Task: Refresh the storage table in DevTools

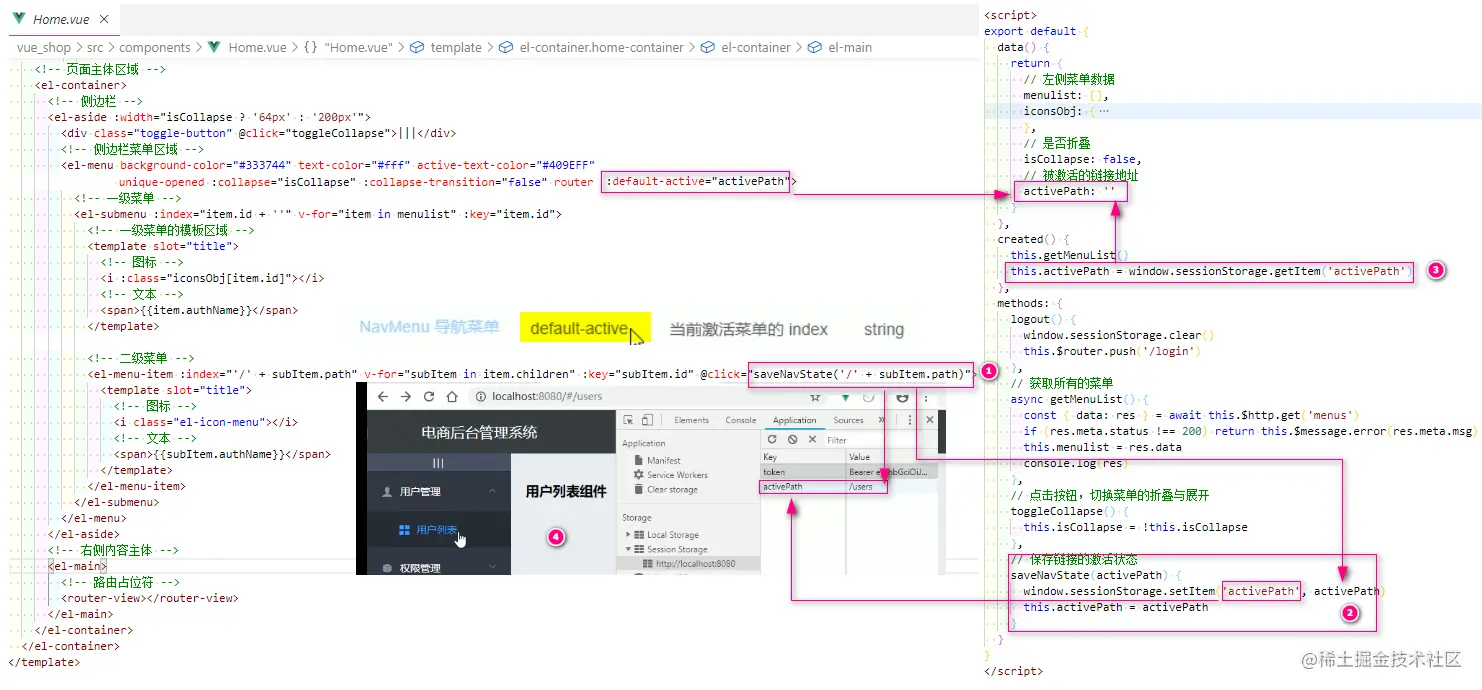Action: (x=772, y=440)
